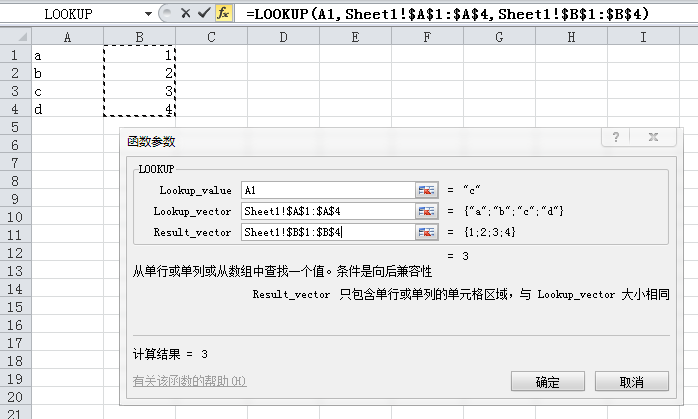Select row 20 header

pos(16,397)
